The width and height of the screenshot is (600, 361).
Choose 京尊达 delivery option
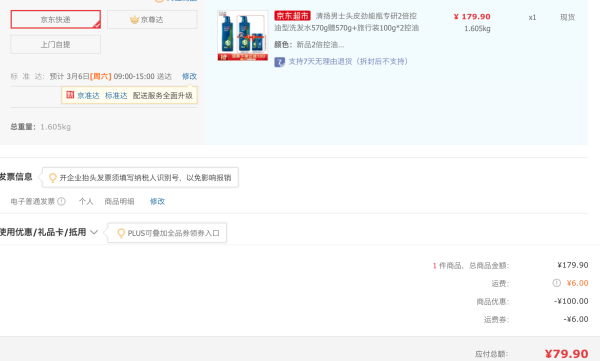[x=152, y=20]
